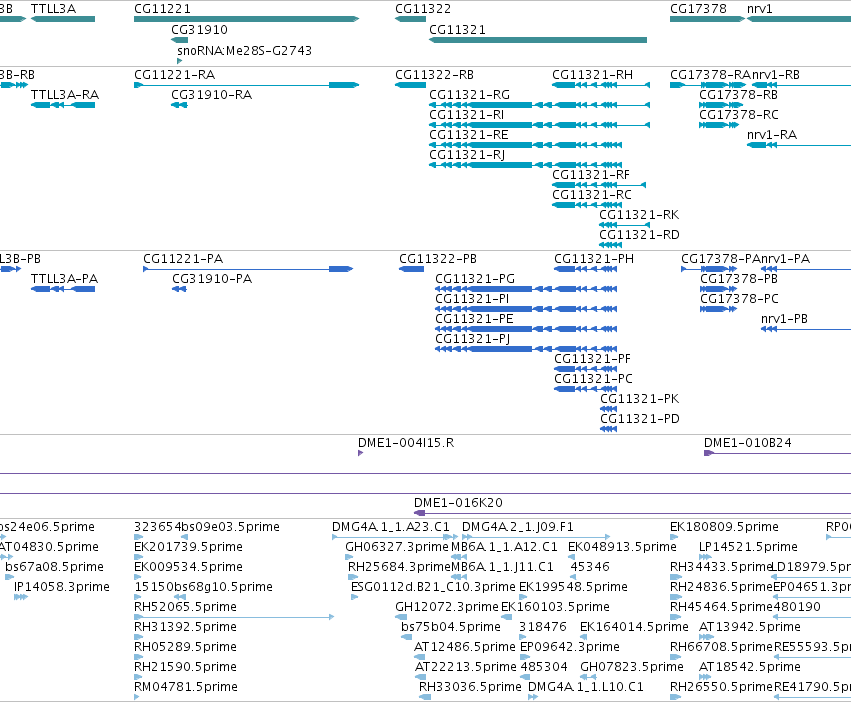851x702 pixels.
Task: Select EST EK048913.5prime
Action: tap(622, 547)
